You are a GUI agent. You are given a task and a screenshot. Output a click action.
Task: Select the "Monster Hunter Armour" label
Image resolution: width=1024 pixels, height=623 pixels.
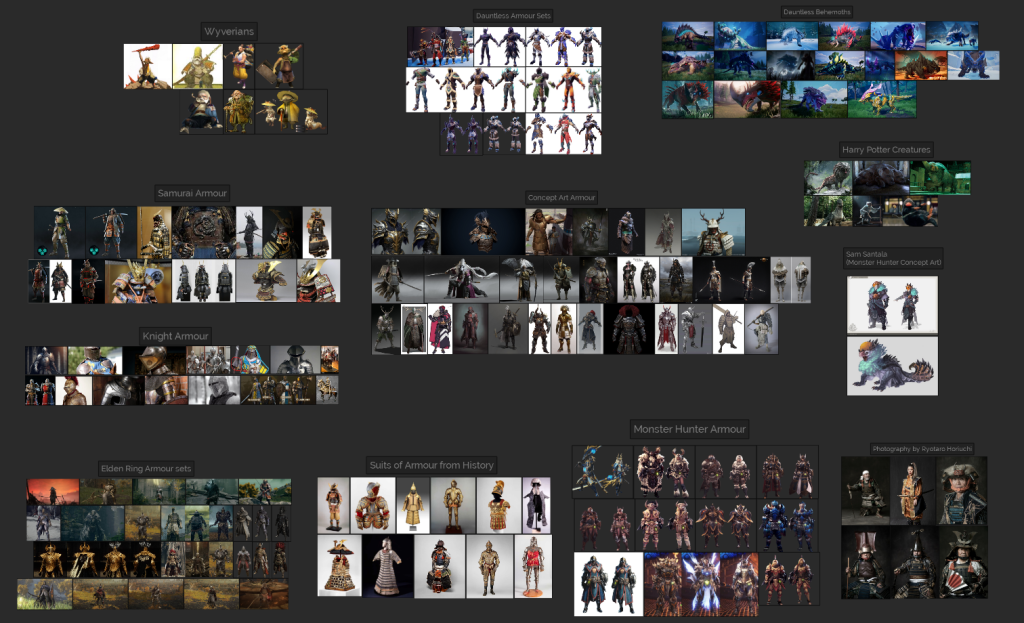(x=690, y=429)
